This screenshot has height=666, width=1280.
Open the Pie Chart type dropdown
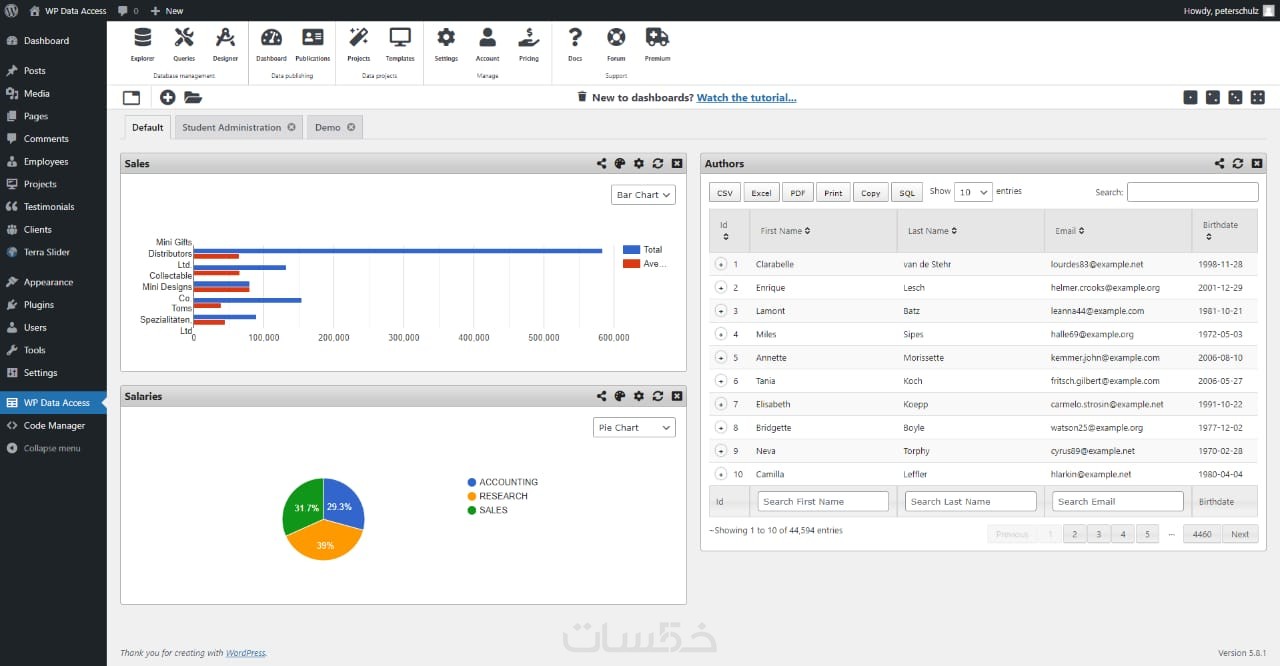[634, 427]
